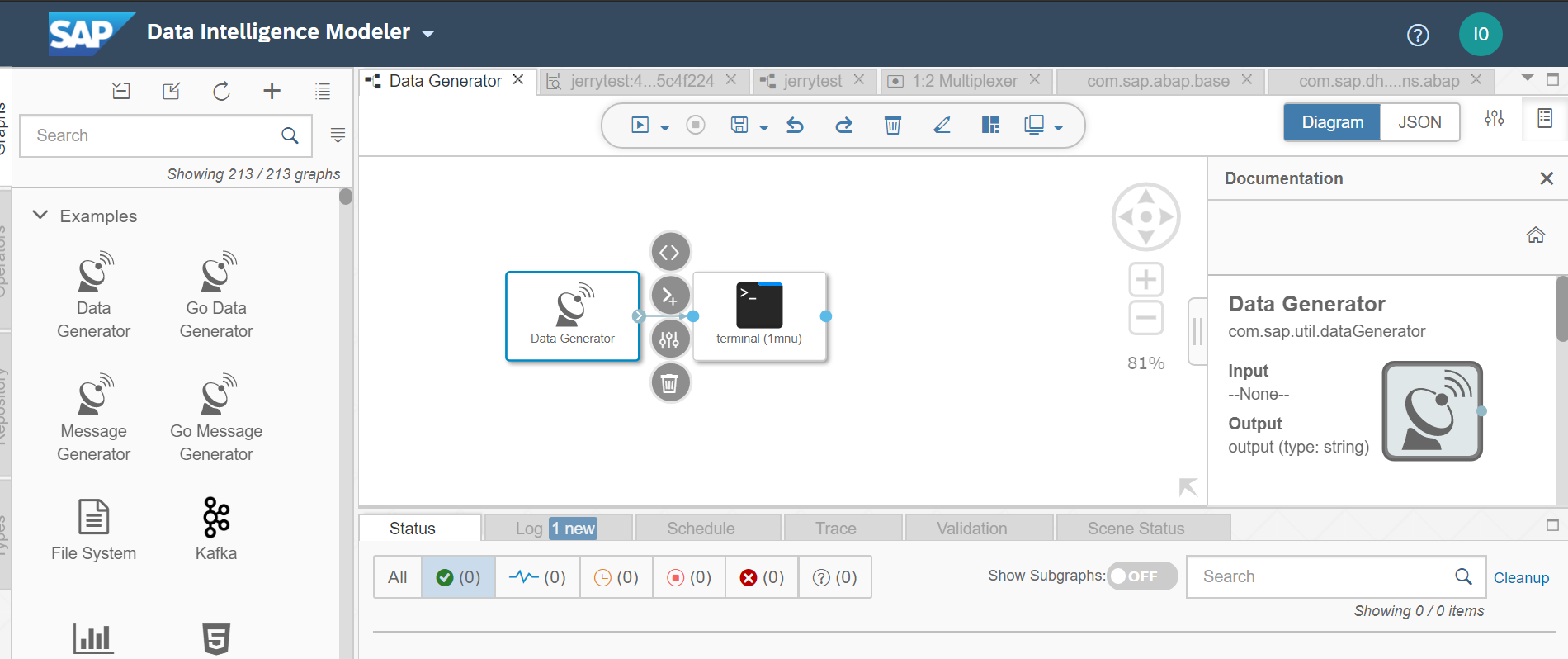Open the Log tab
The height and width of the screenshot is (659, 1568).
558,529
